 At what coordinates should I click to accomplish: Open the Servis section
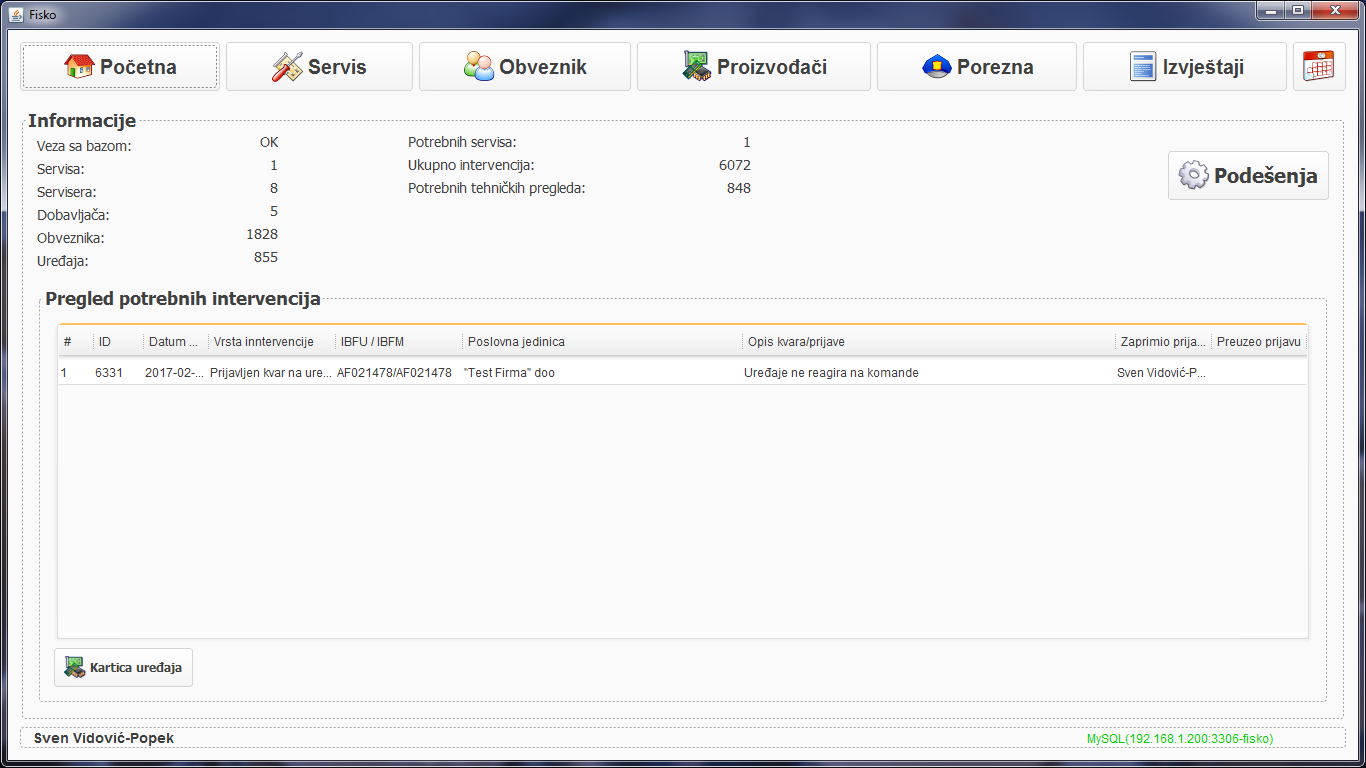(319, 67)
